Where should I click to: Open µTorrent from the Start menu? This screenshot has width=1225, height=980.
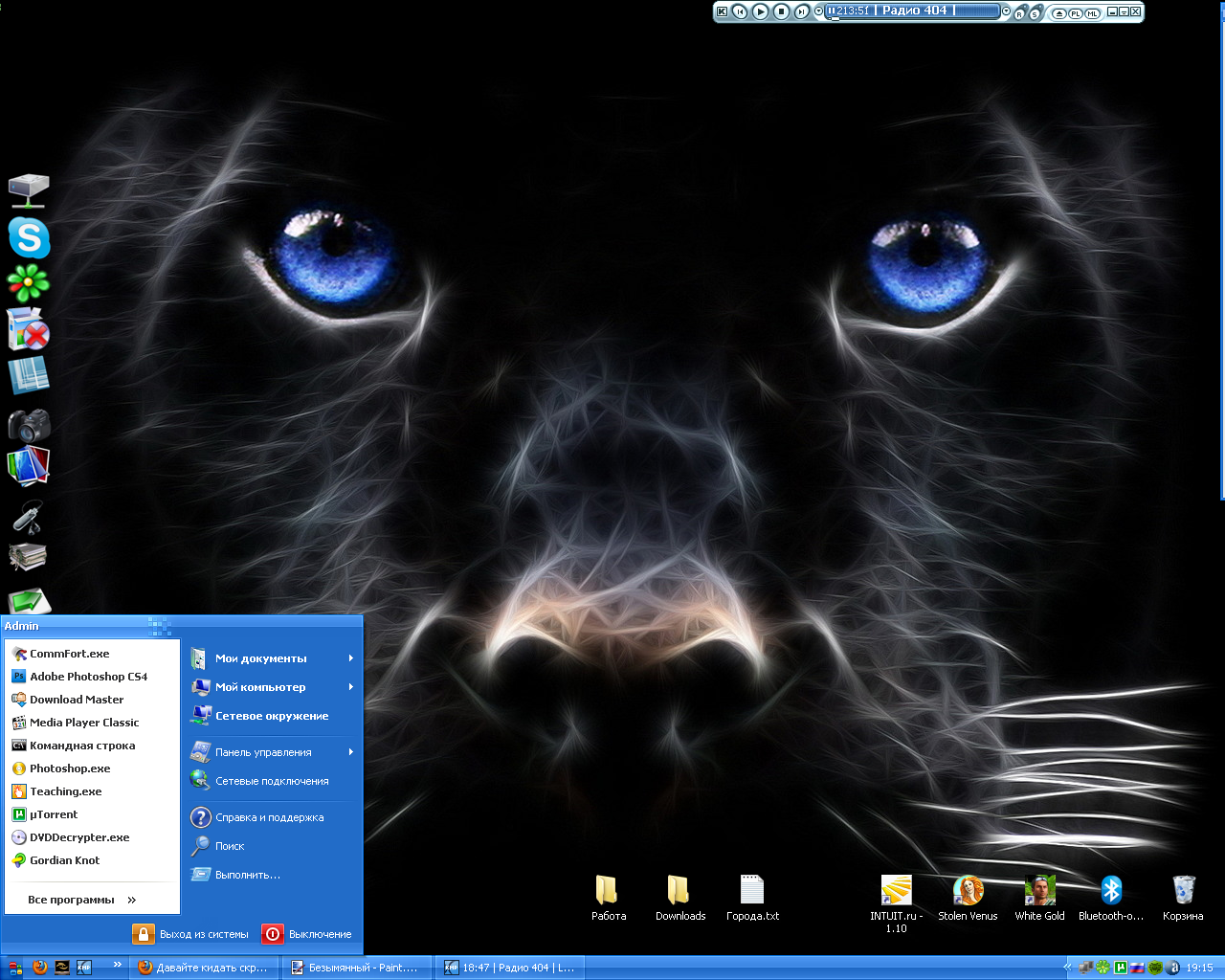[92, 814]
